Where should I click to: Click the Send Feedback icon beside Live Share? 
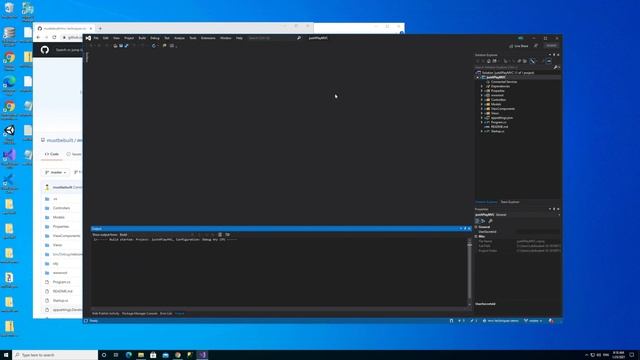(x=536, y=46)
